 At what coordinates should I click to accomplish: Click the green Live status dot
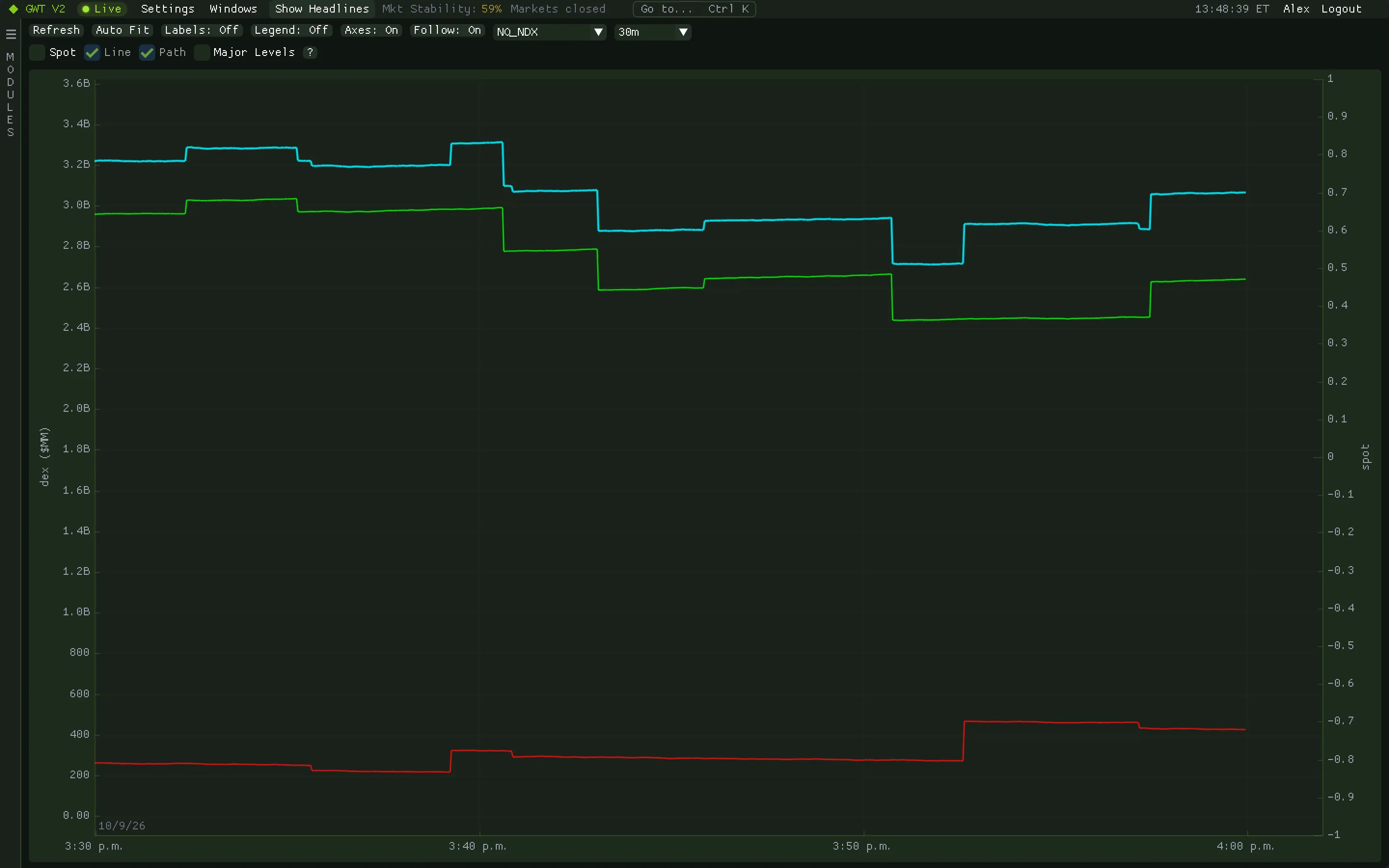click(x=85, y=9)
